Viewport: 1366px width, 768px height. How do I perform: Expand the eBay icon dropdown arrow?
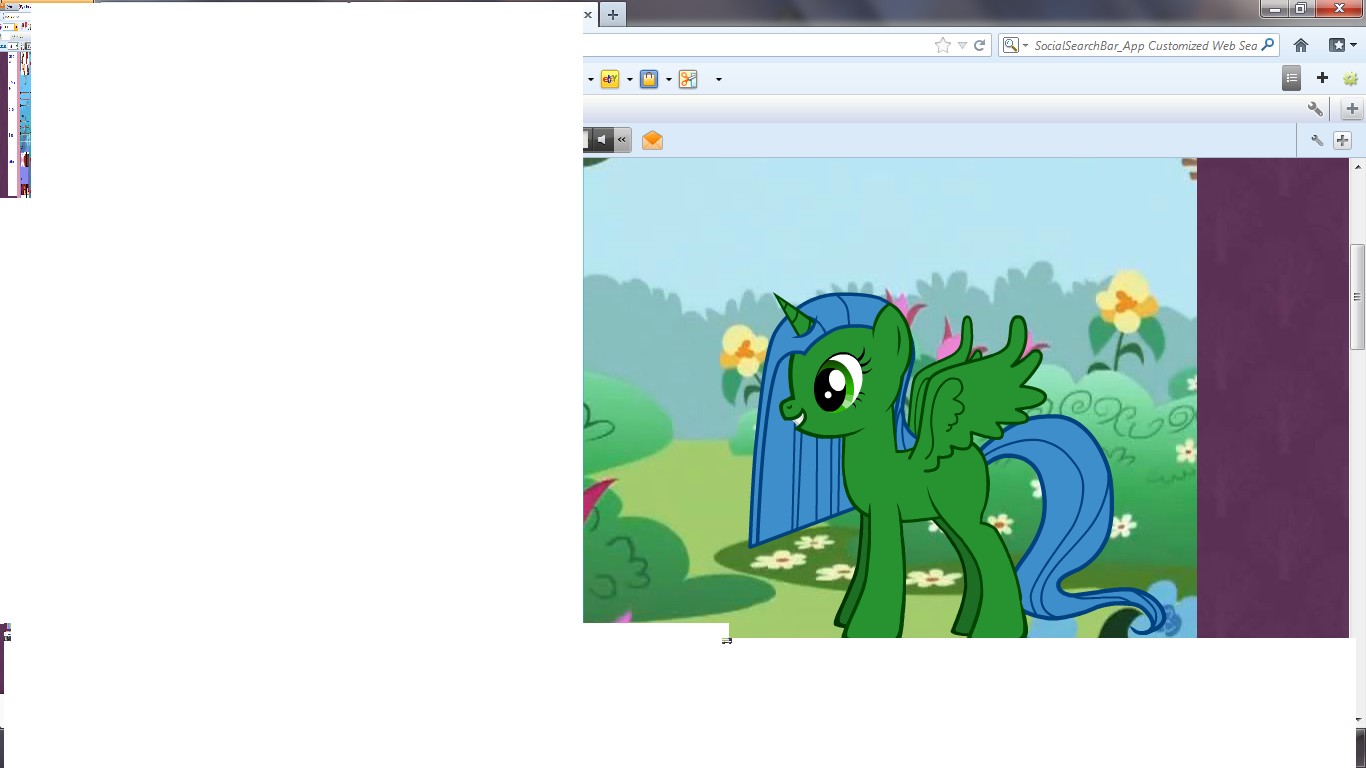629,79
